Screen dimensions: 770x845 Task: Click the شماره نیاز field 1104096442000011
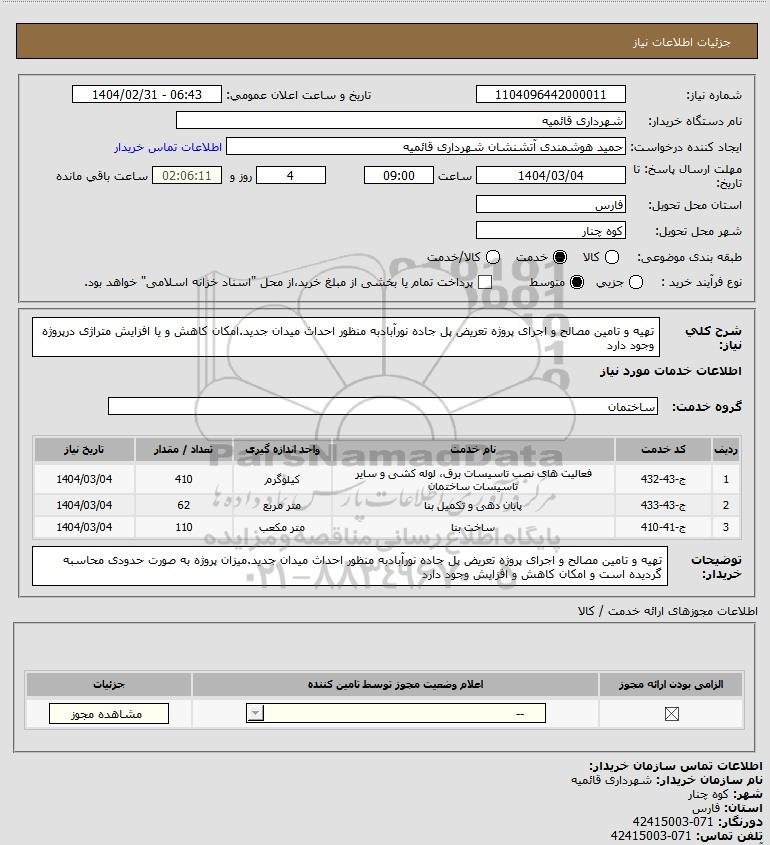tap(551, 95)
